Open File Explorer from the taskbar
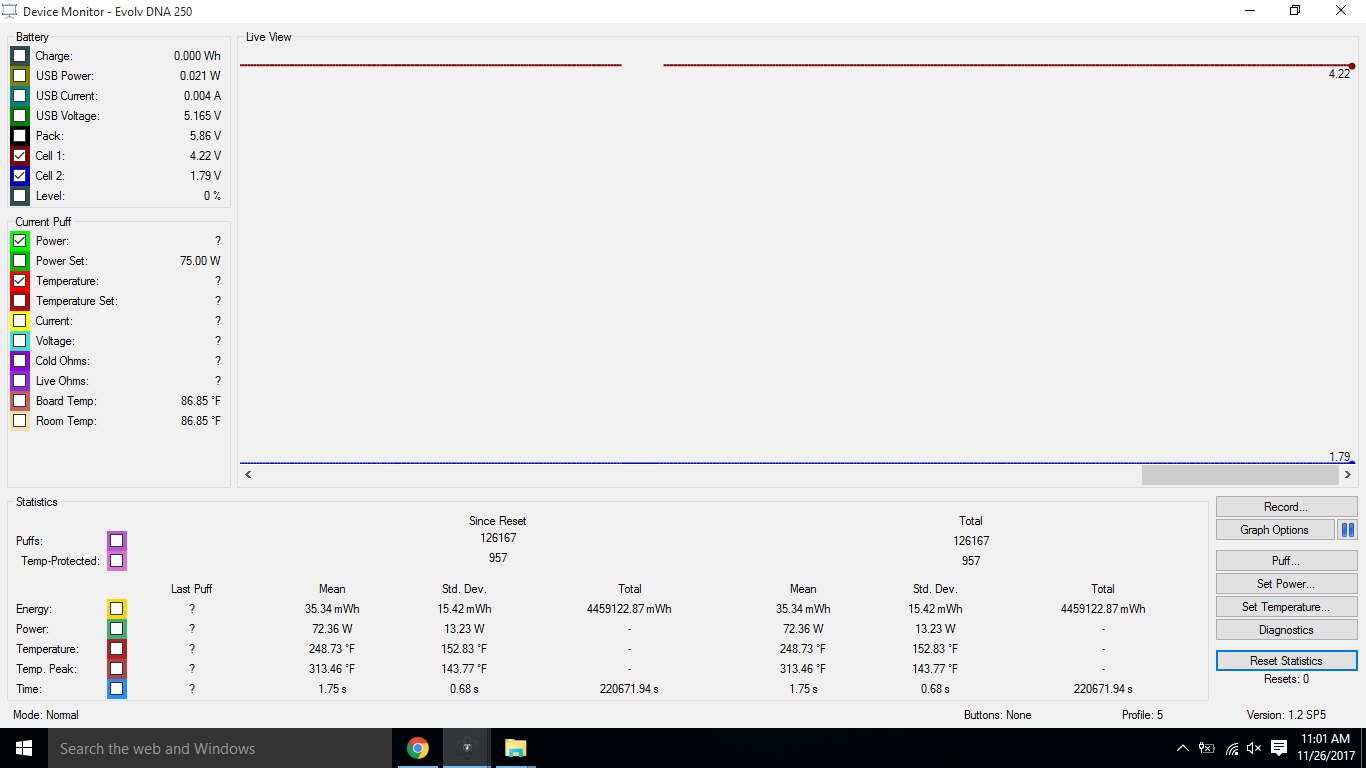Screen dimensions: 1366x768 click(x=515, y=748)
